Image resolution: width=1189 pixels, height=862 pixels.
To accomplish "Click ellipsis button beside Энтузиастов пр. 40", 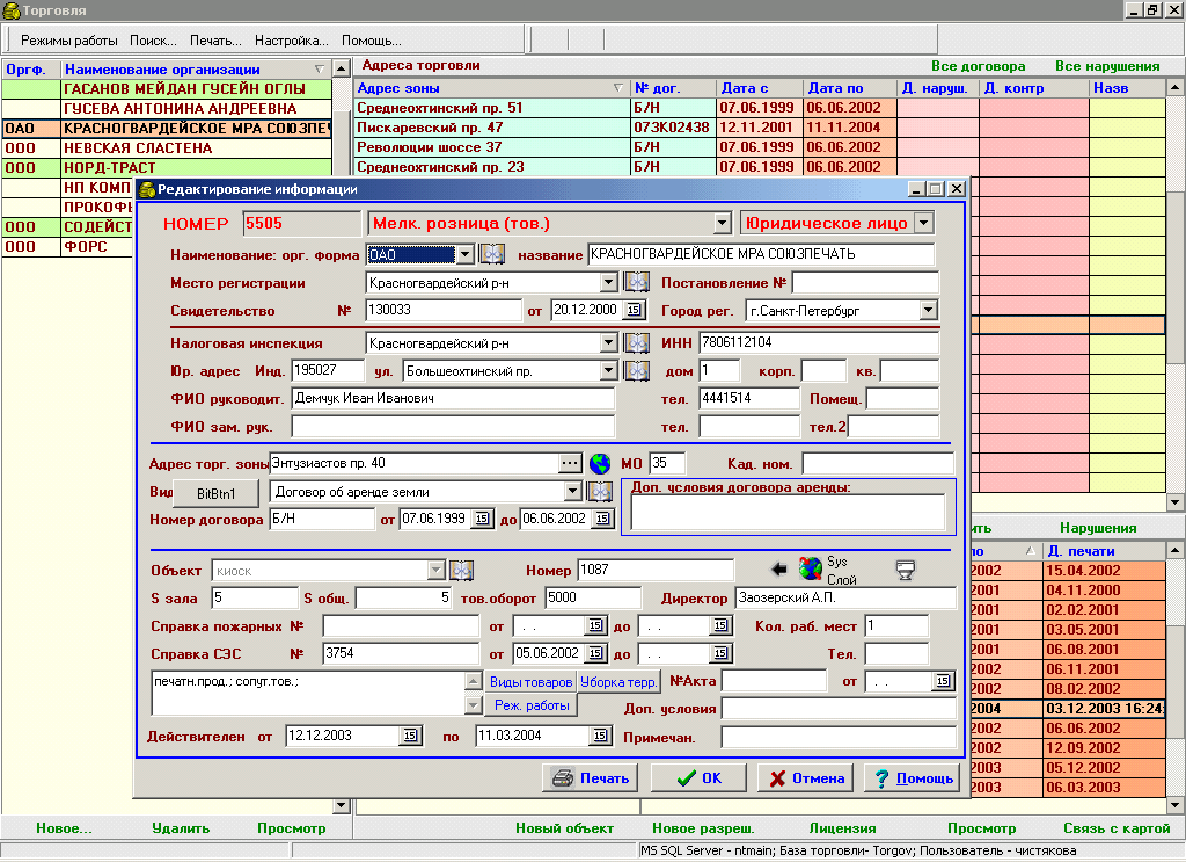I will point(570,464).
